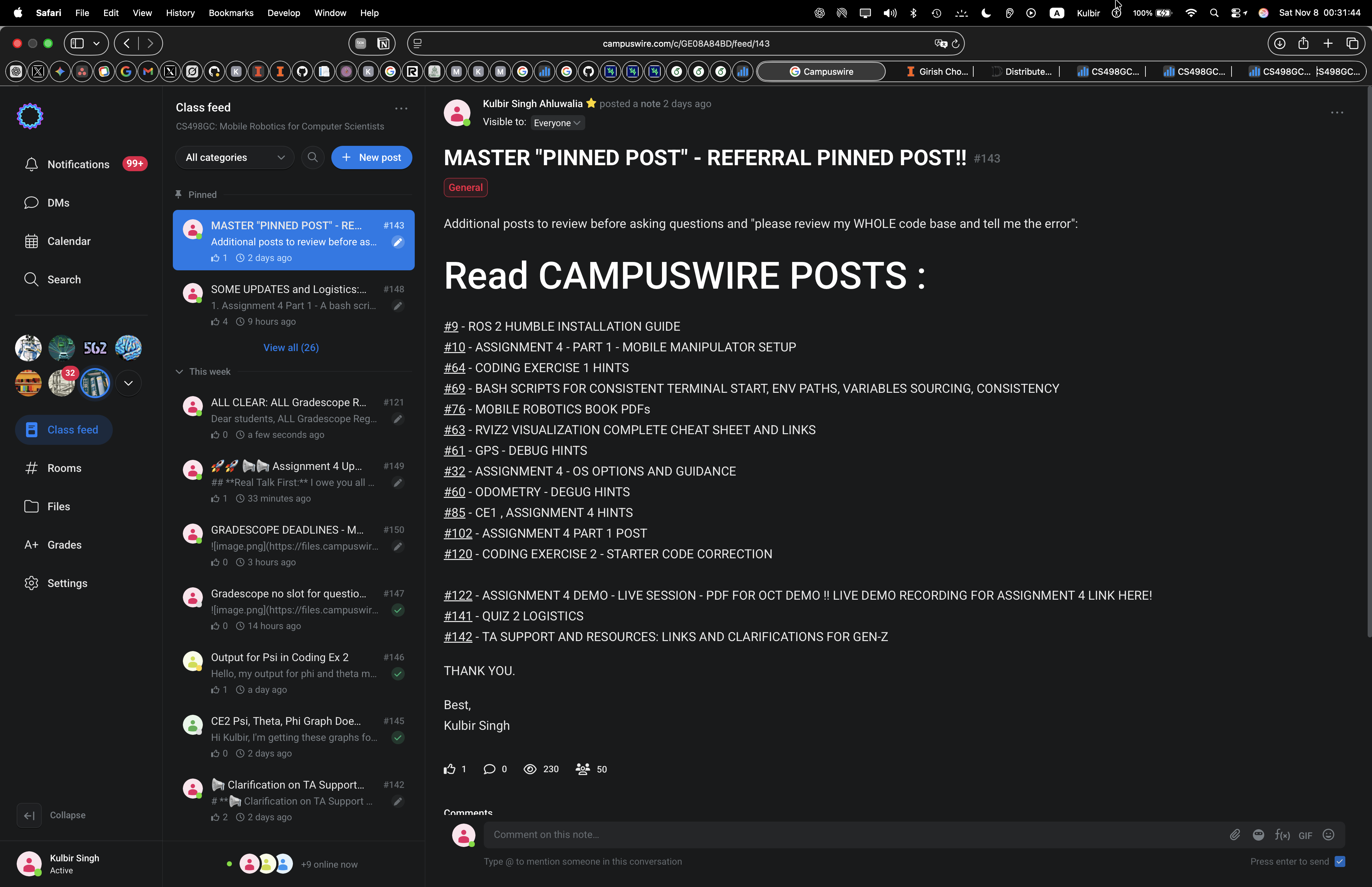Collapse the This week section
This screenshot has height=887, width=1372.
(x=179, y=371)
